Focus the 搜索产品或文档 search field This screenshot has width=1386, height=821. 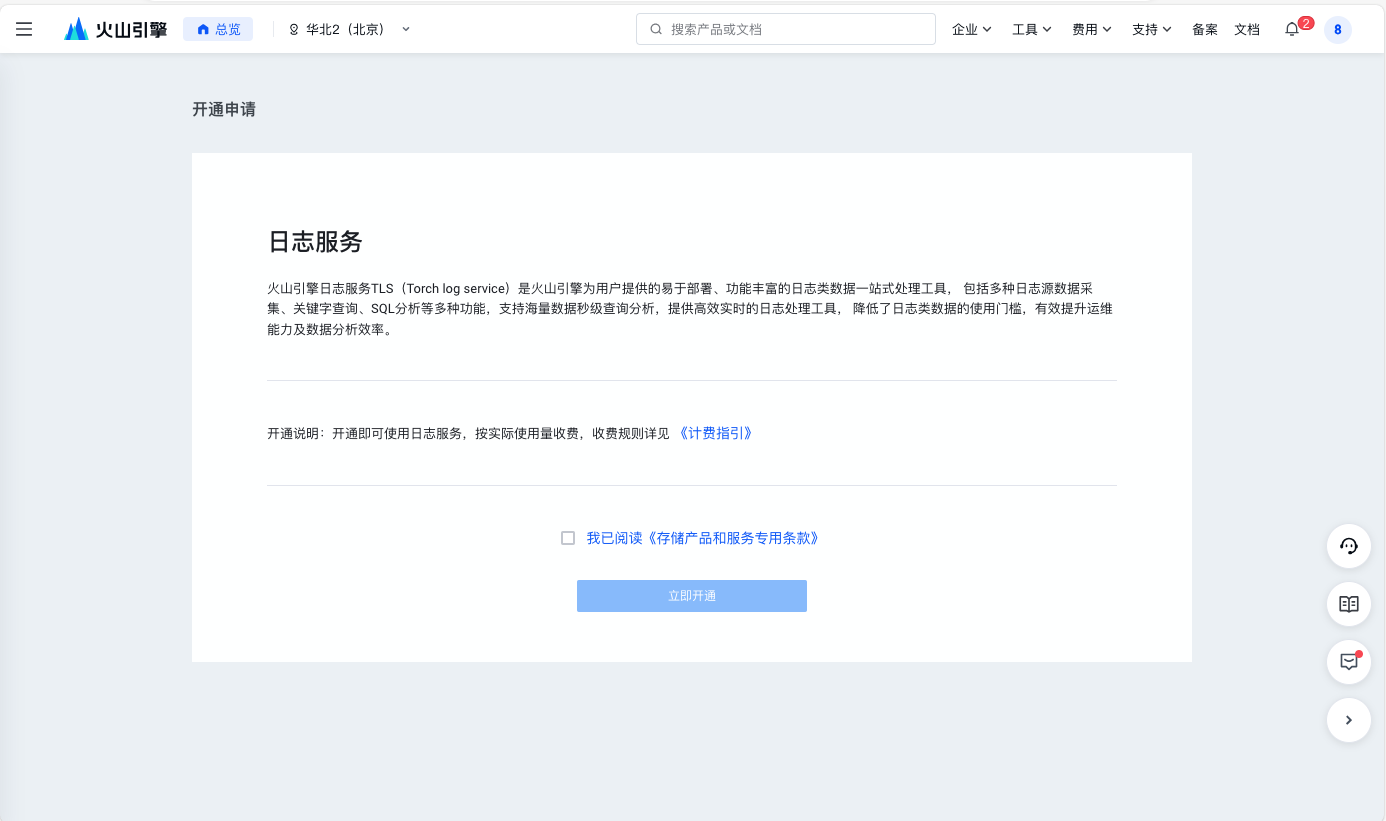pos(786,29)
